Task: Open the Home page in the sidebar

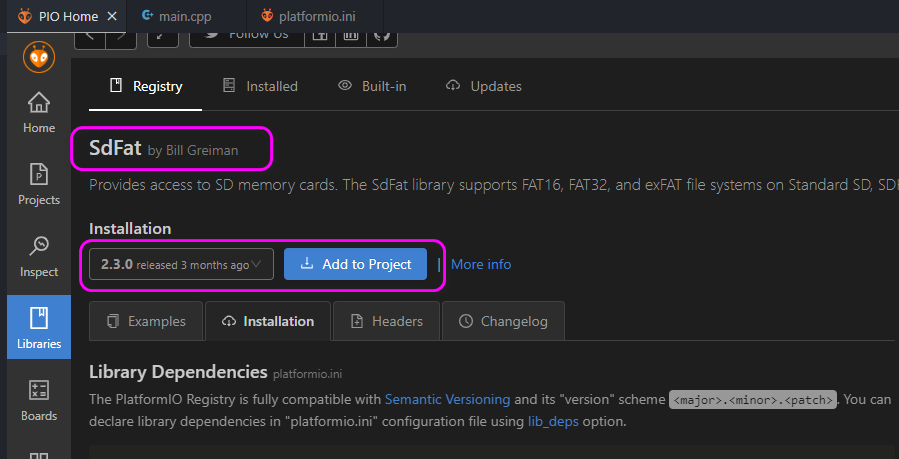Action: point(39,113)
